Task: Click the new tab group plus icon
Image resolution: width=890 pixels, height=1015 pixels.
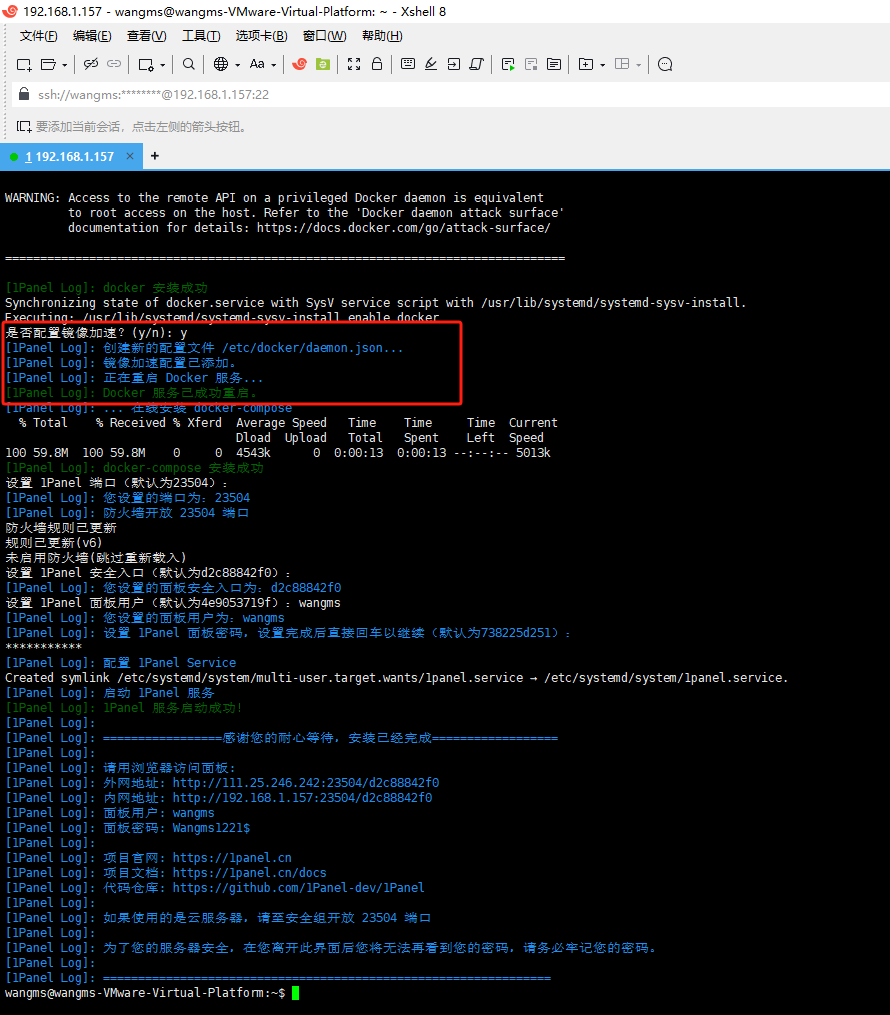Action: (586, 63)
